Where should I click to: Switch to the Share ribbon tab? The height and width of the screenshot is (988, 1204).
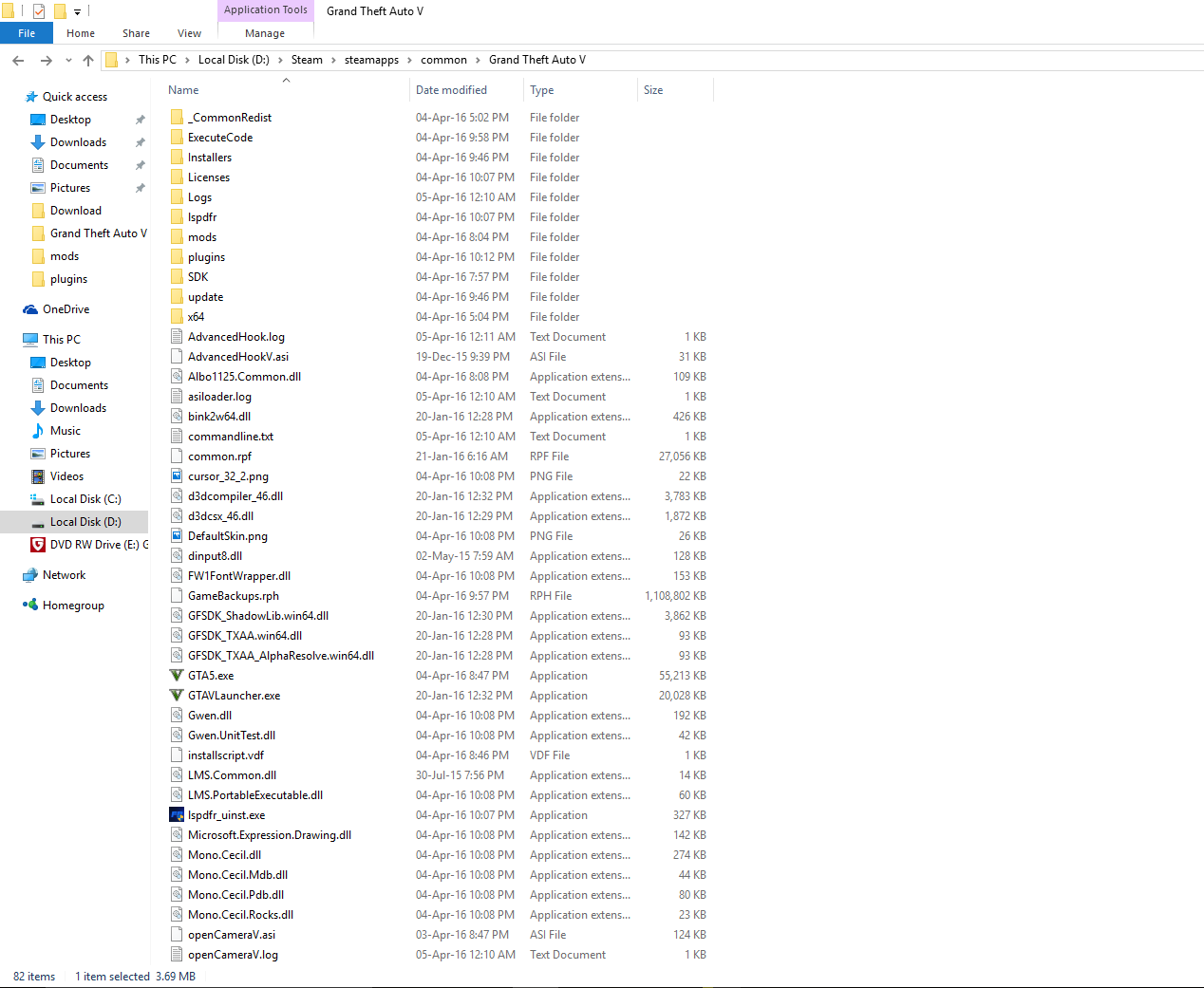click(x=136, y=33)
